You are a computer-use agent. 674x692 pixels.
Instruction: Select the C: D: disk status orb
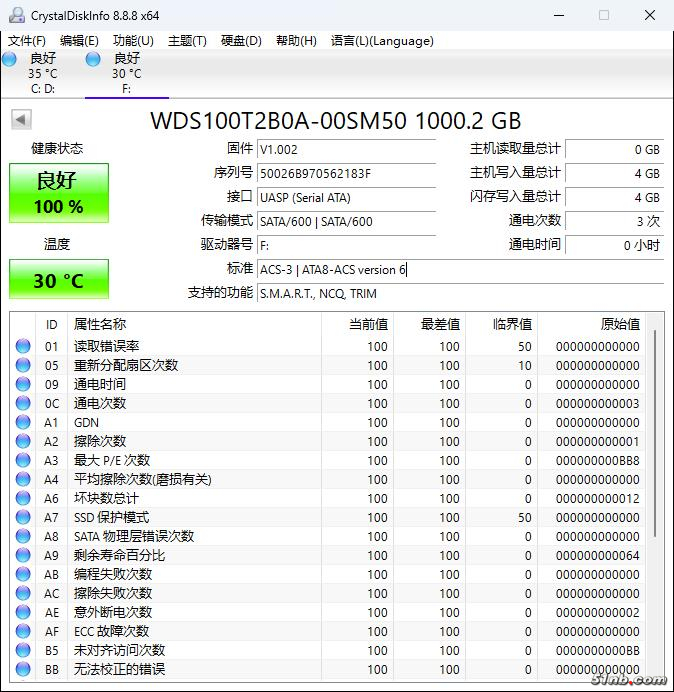[x=9, y=59]
